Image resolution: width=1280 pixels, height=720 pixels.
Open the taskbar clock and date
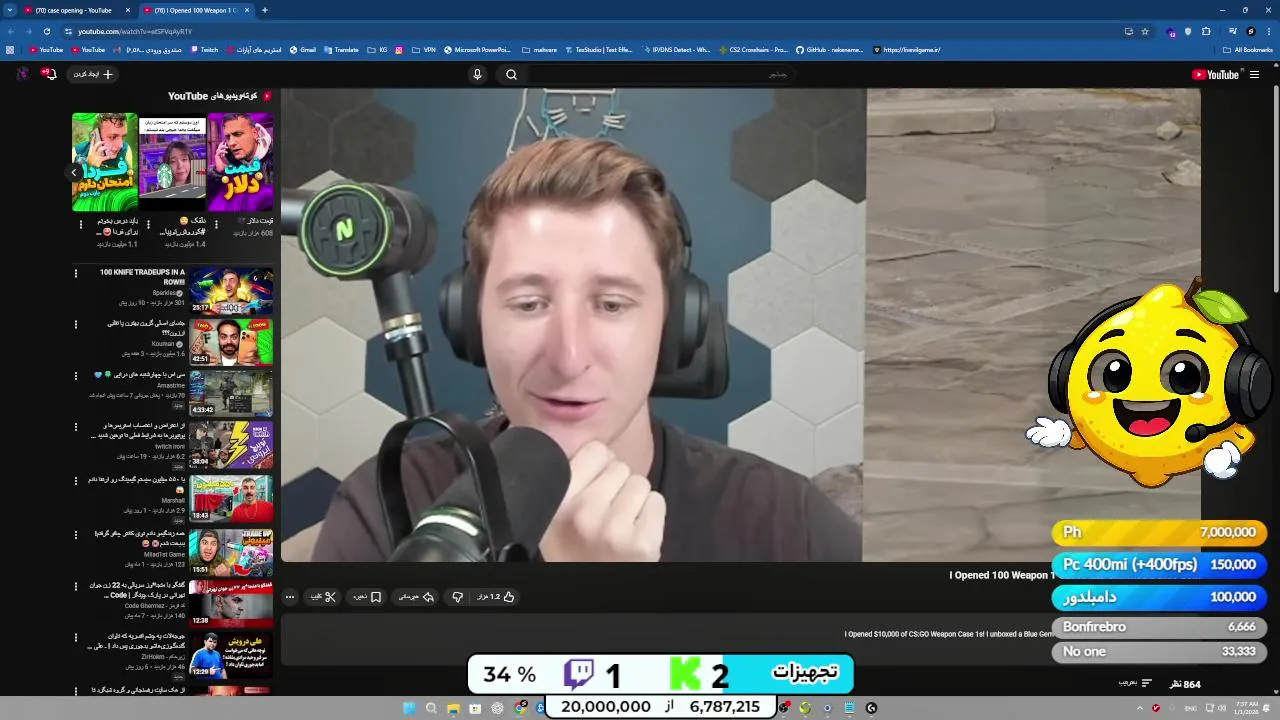point(1247,708)
